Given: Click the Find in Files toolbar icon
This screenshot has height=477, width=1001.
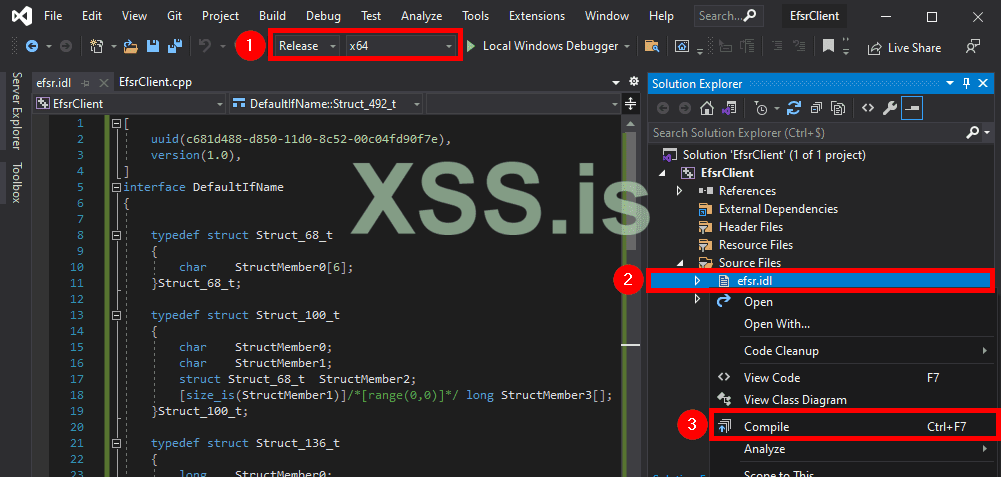Looking at the screenshot, I should (651, 46).
